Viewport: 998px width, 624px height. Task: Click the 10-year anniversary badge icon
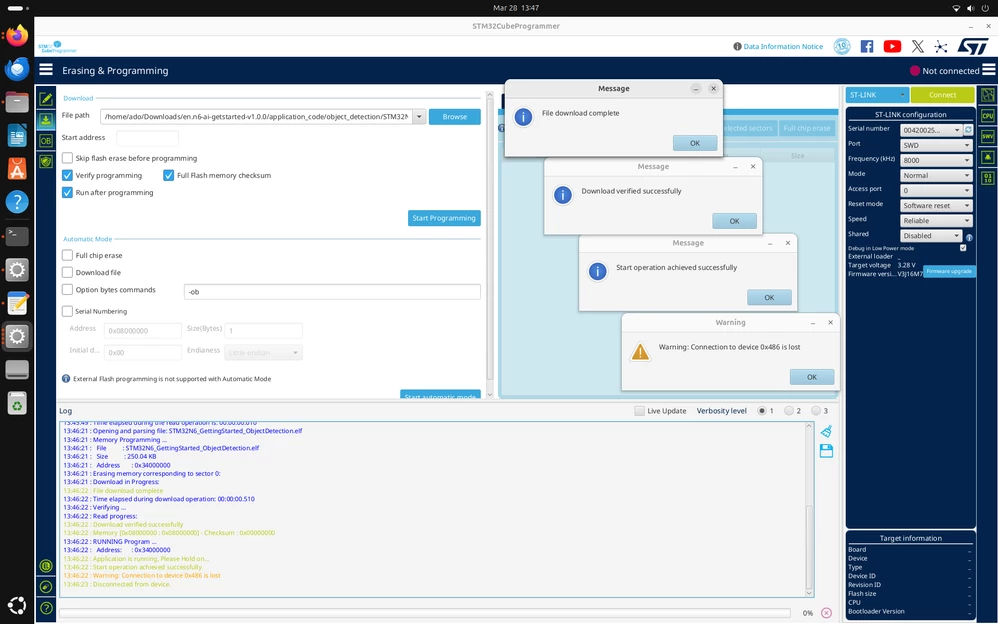[842, 46]
